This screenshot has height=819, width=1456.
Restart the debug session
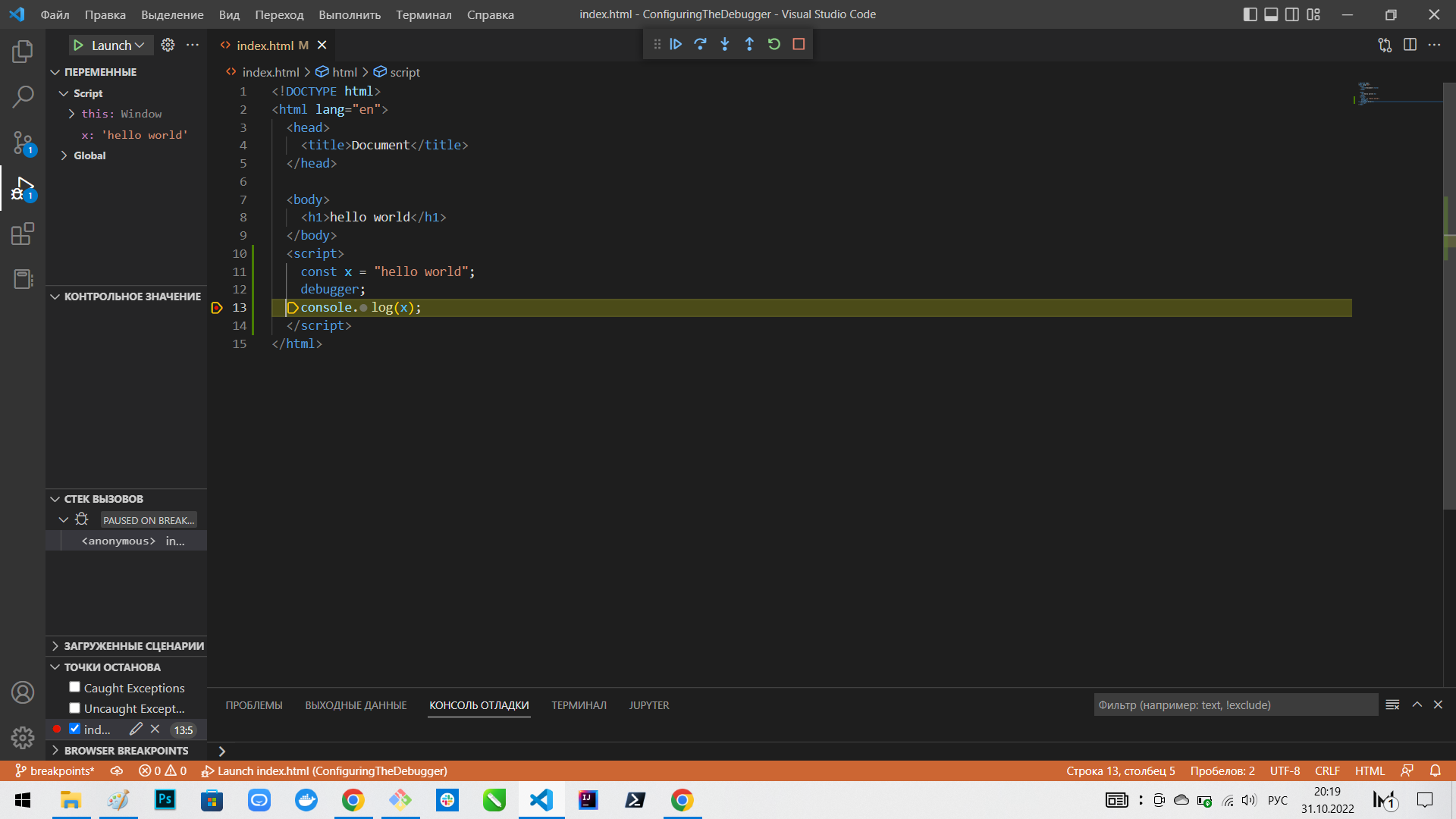click(773, 44)
